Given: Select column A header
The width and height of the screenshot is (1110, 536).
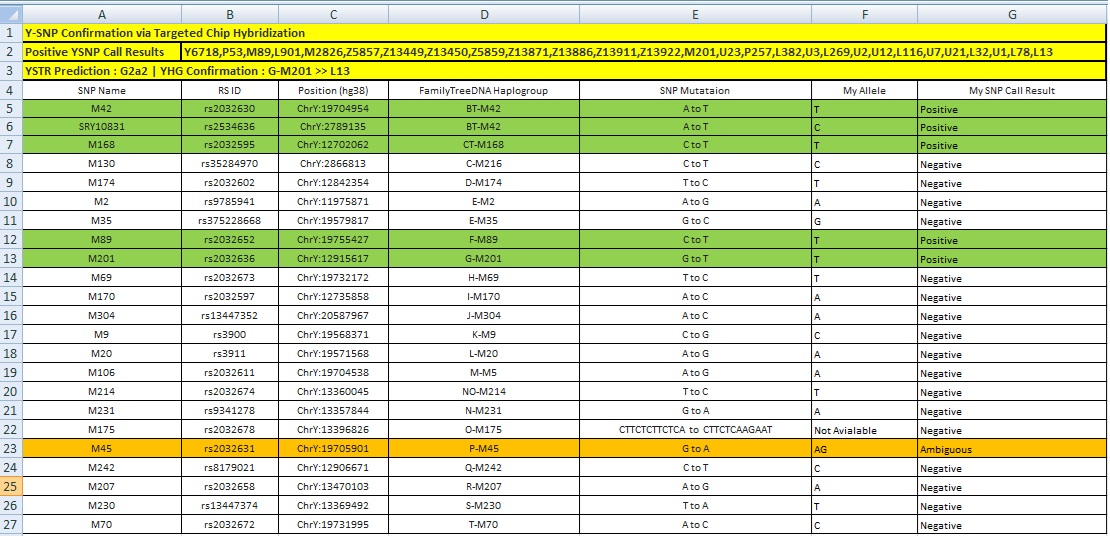Looking at the screenshot, I should click(x=102, y=14).
